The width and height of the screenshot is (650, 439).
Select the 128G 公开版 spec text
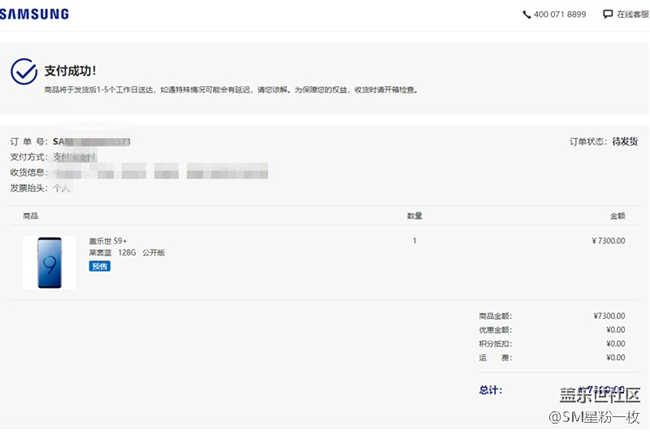coord(141,252)
